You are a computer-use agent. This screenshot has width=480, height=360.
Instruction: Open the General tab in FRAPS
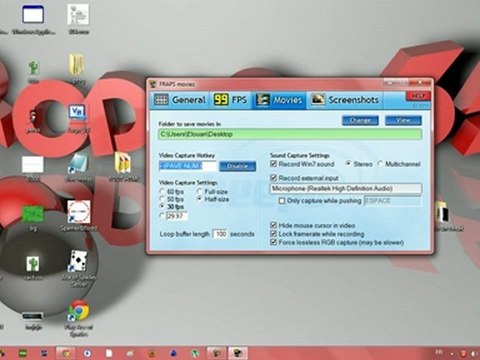pyautogui.click(x=180, y=100)
